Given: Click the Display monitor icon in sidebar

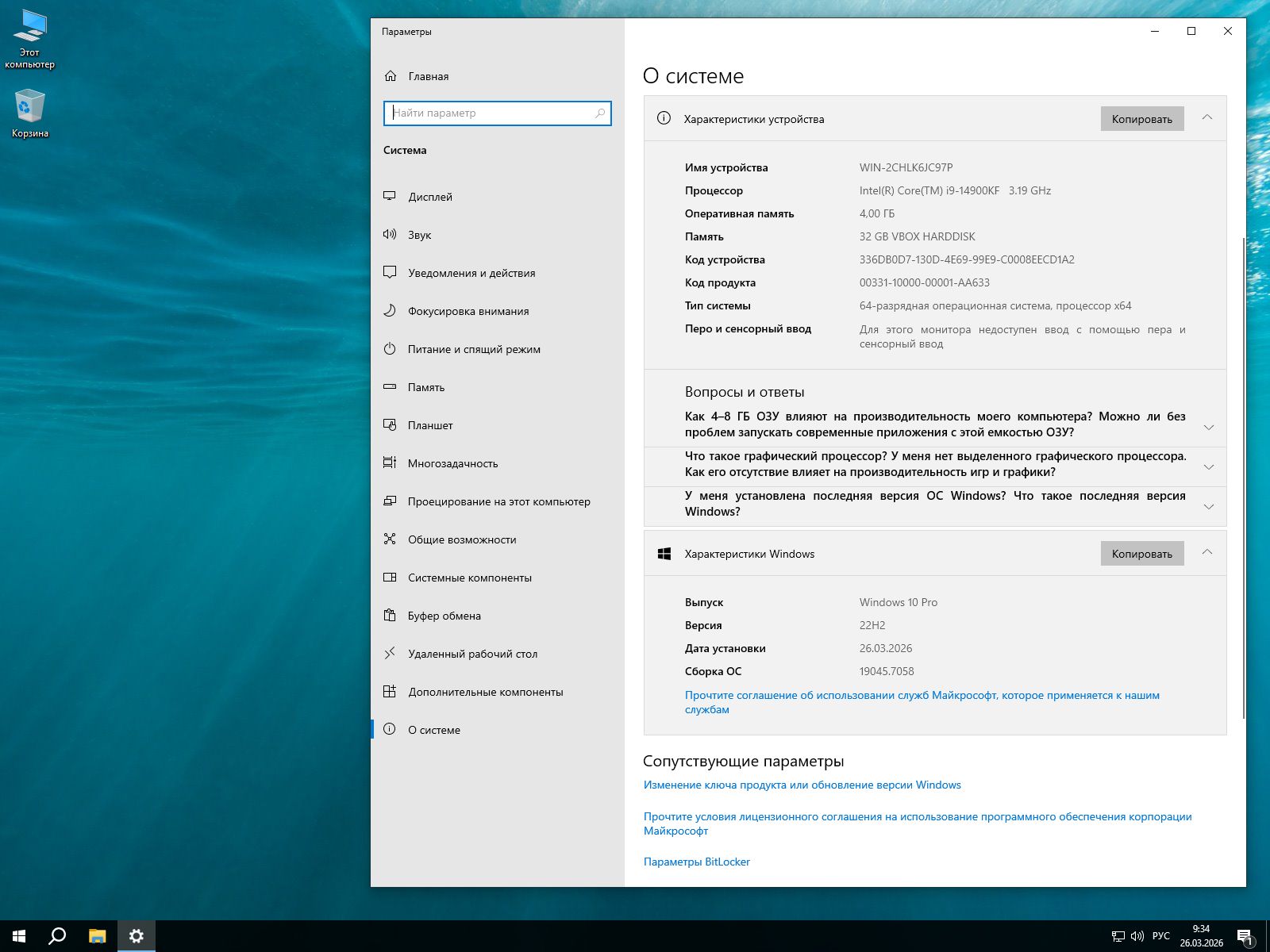Looking at the screenshot, I should tap(390, 196).
